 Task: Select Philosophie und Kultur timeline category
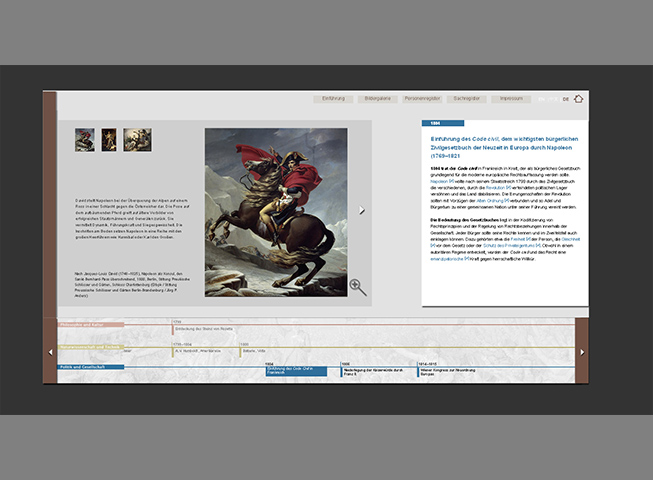91,325
